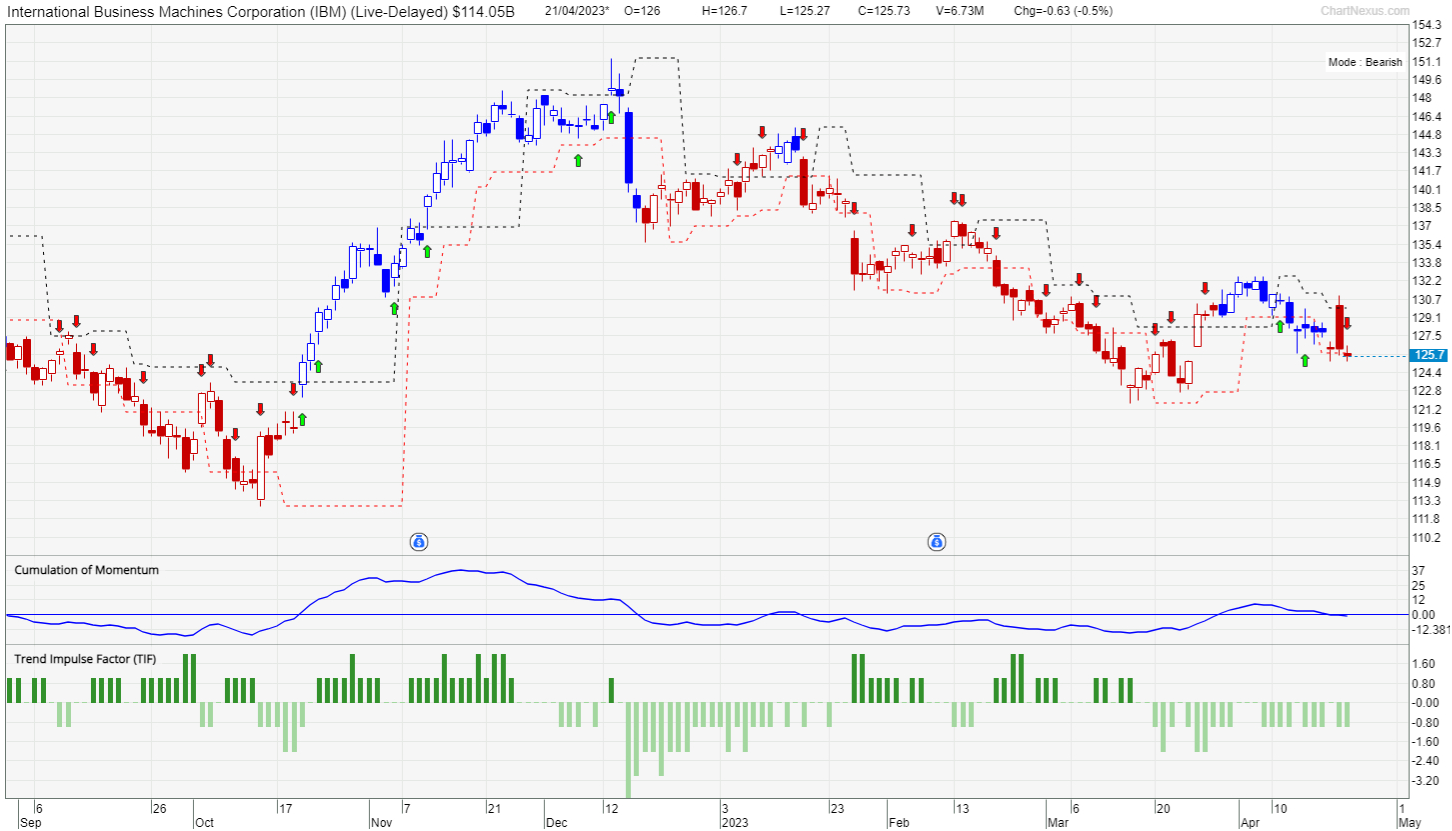1452x831 pixels.
Task: Click the 21 date tick label
Action: pyautogui.click(x=494, y=808)
